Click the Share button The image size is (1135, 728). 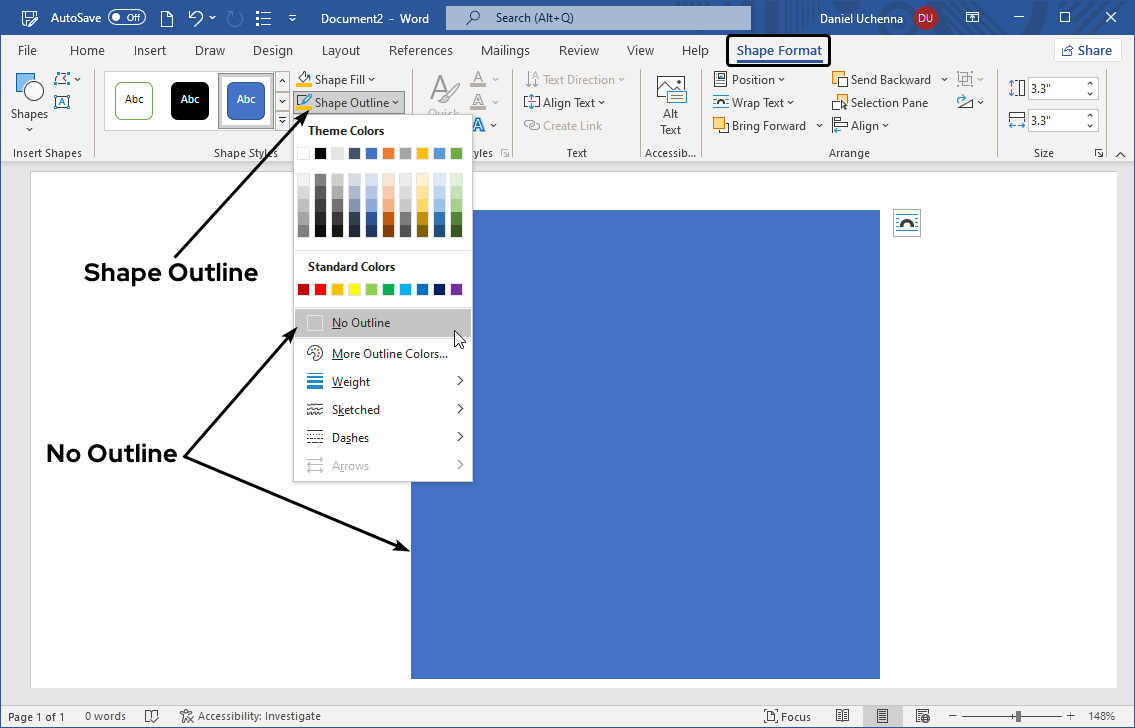pyautogui.click(x=1086, y=51)
